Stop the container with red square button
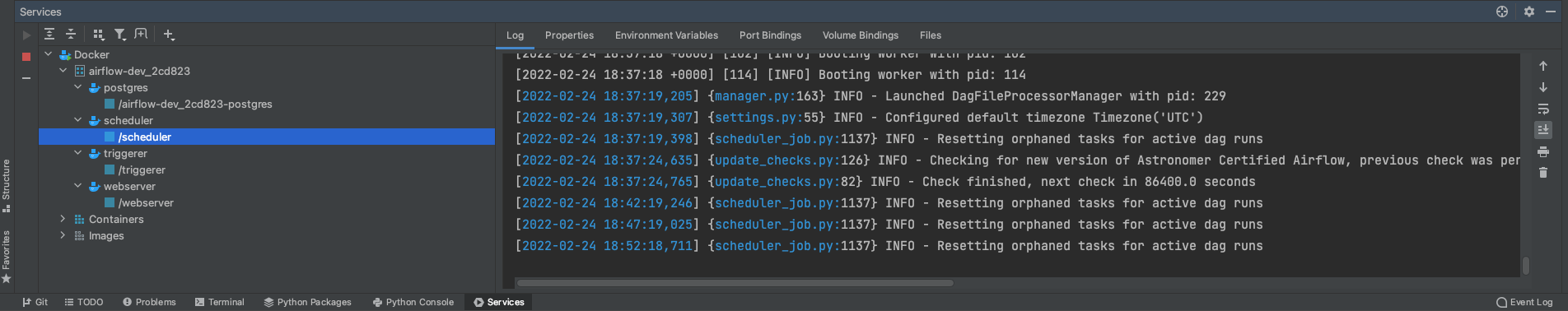Screen dimensions: 1568x311 (26, 57)
